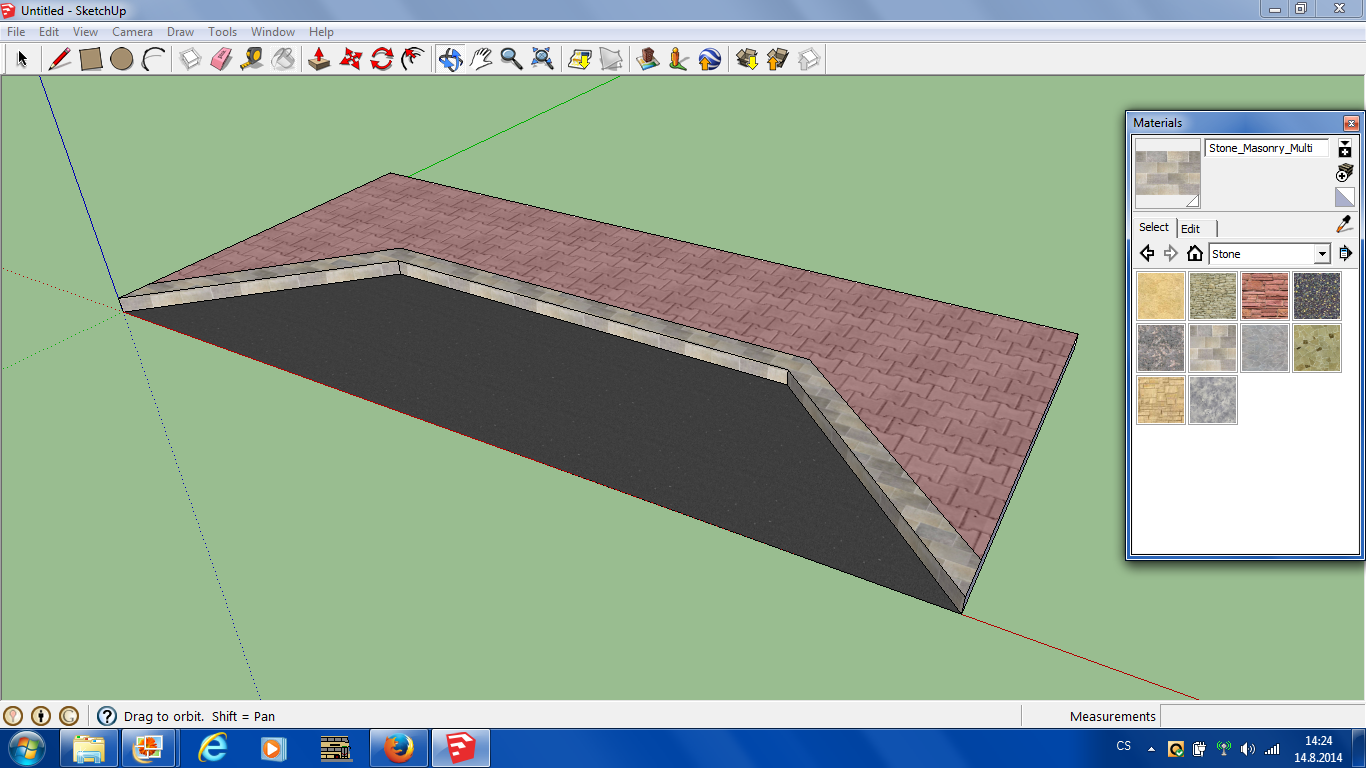This screenshot has height=768, width=1366.
Task: Select the Line pencil tool
Action: click(x=59, y=60)
